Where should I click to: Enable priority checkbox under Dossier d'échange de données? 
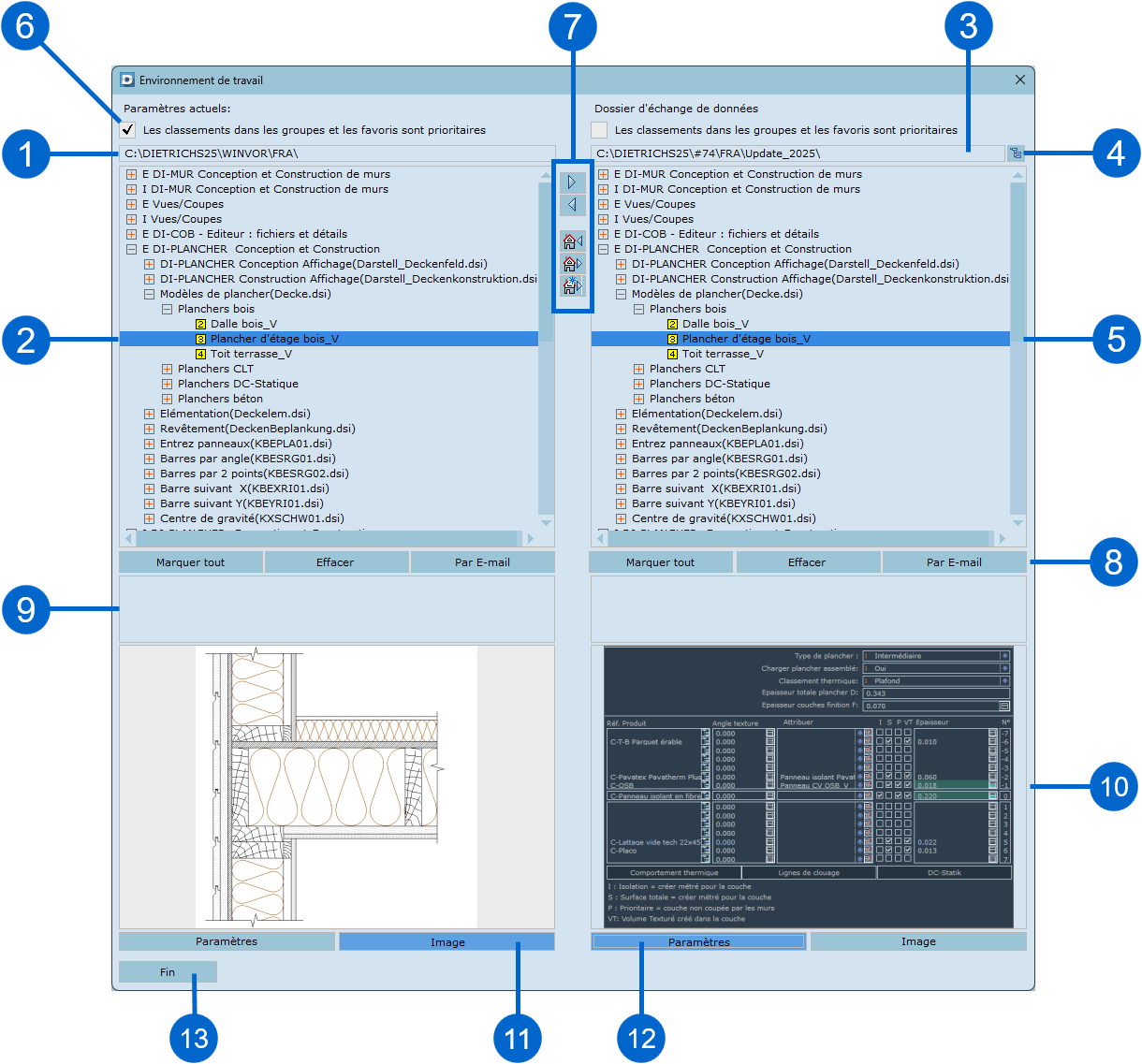599,130
